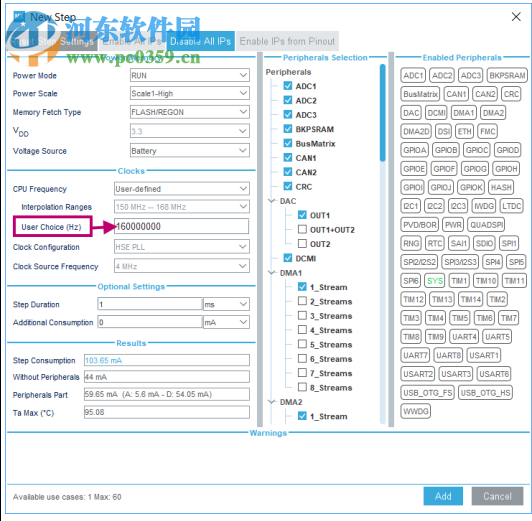
Task: Open the Power Scale dropdown
Action: pyautogui.click(x=190, y=93)
